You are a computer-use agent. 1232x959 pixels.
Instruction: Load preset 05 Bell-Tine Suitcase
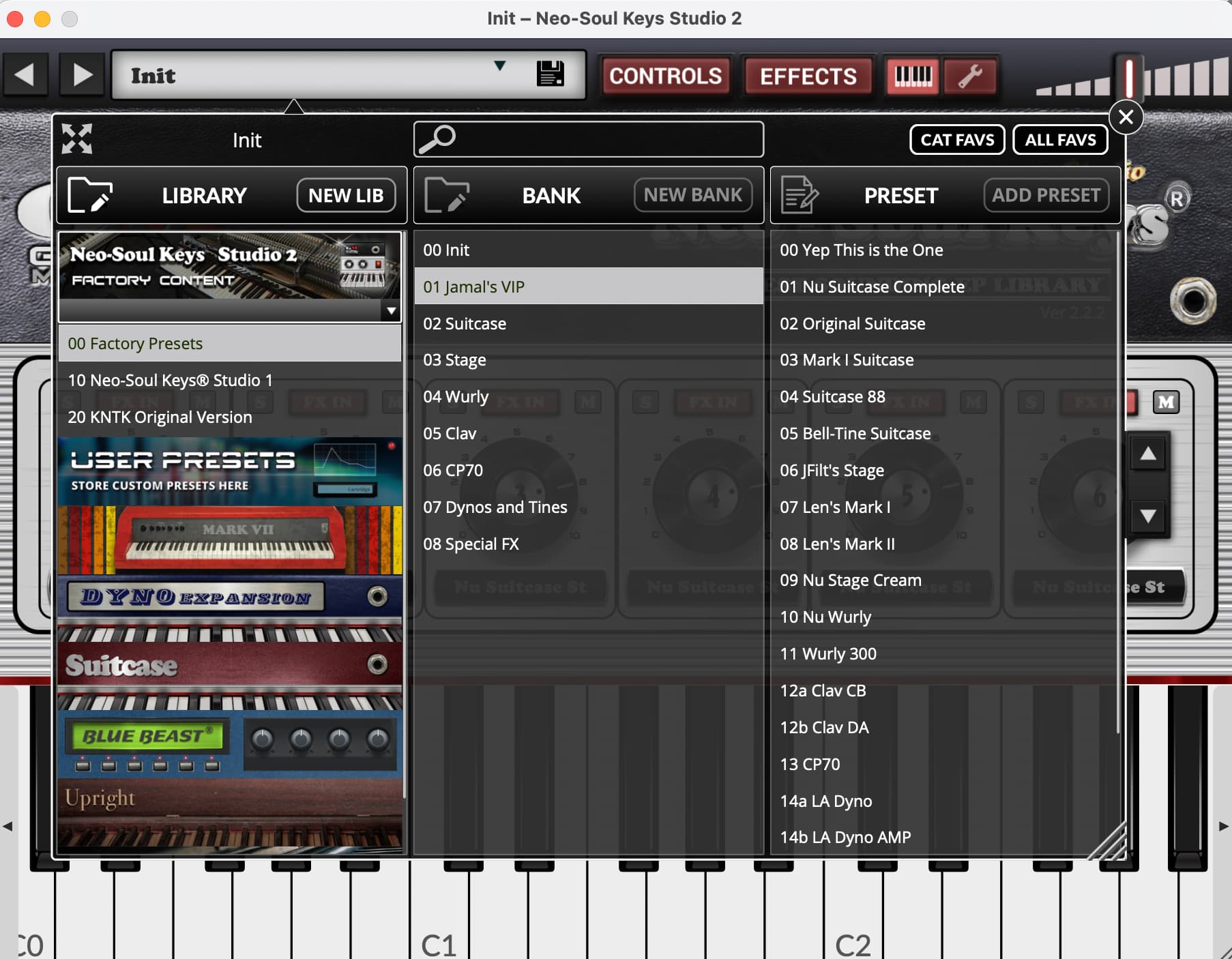944,433
